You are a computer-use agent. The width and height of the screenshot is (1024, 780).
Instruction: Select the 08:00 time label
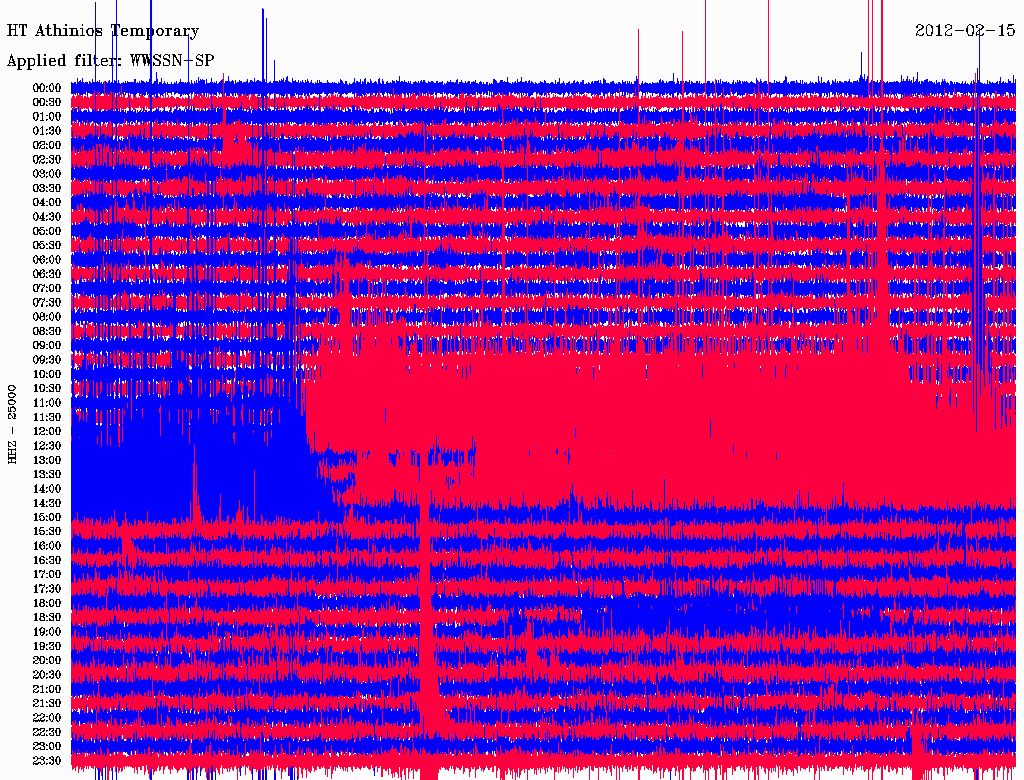tap(47, 317)
